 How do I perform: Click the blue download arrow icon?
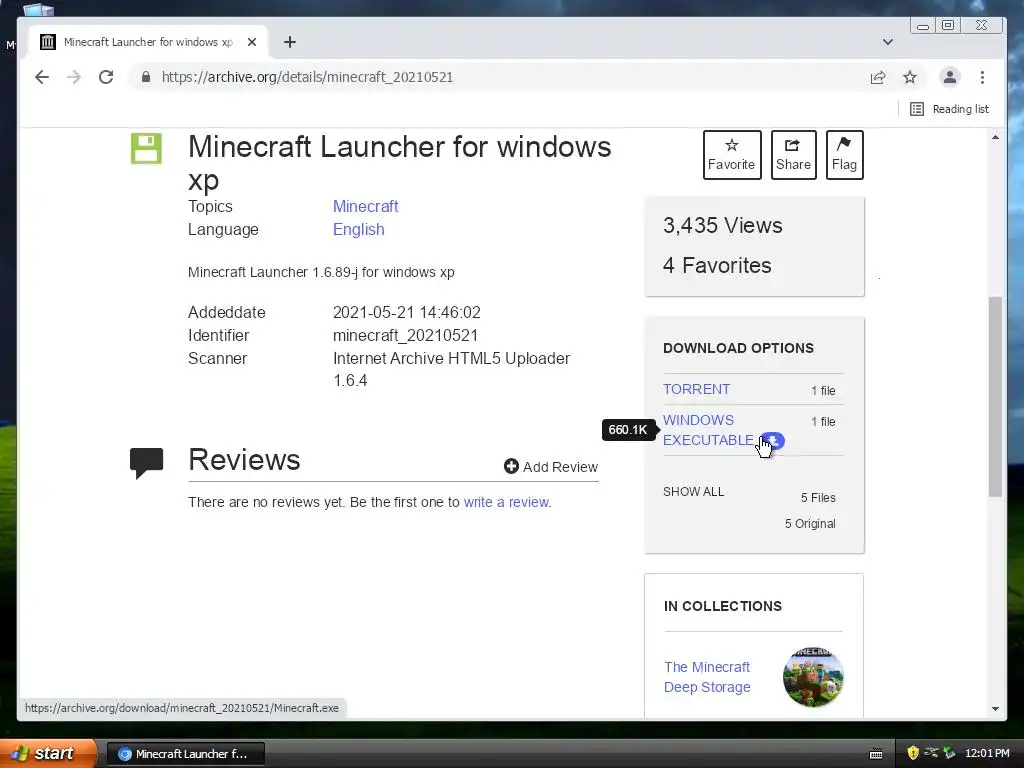773,440
